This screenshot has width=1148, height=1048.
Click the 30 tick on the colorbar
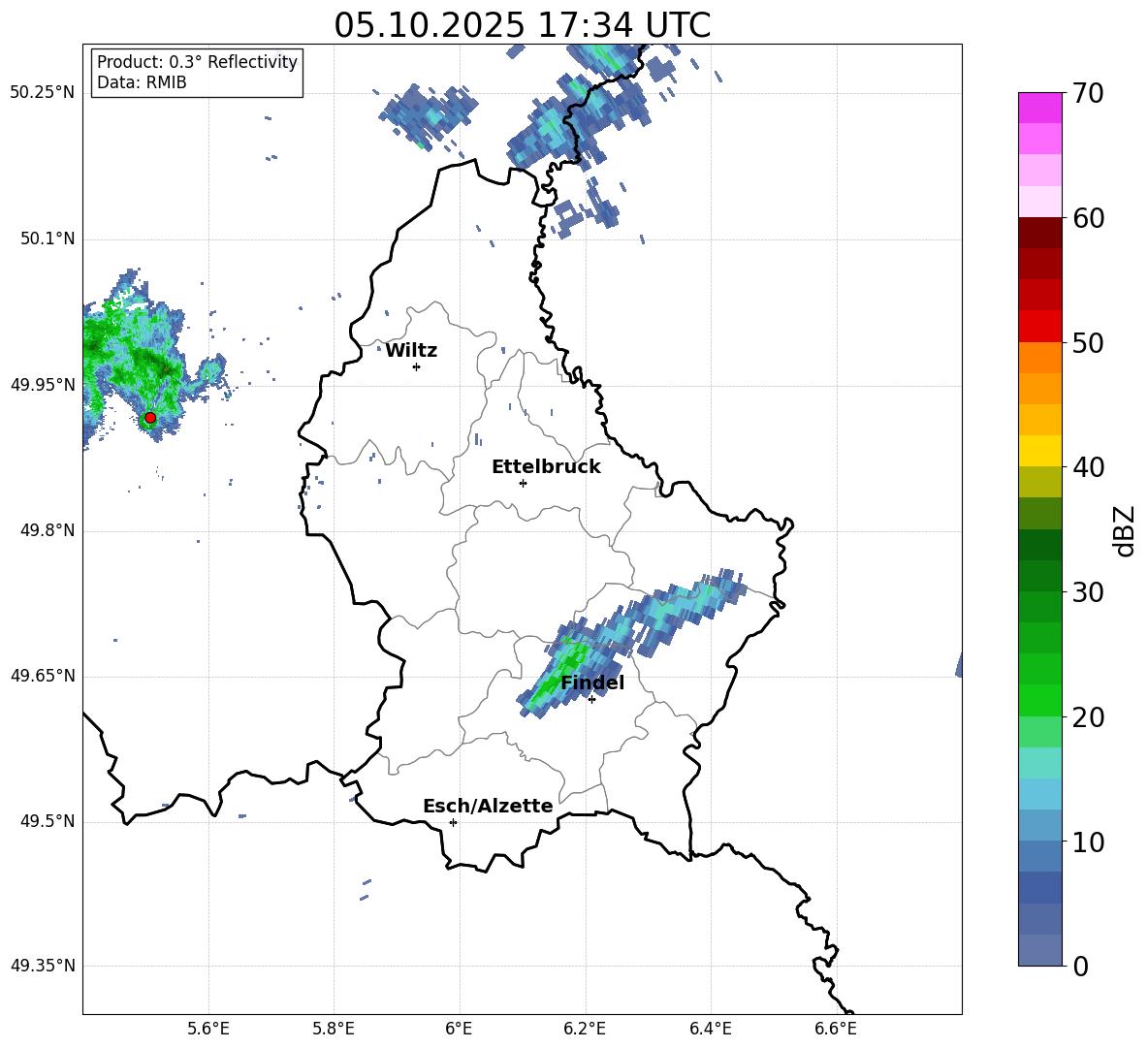point(1088,592)
